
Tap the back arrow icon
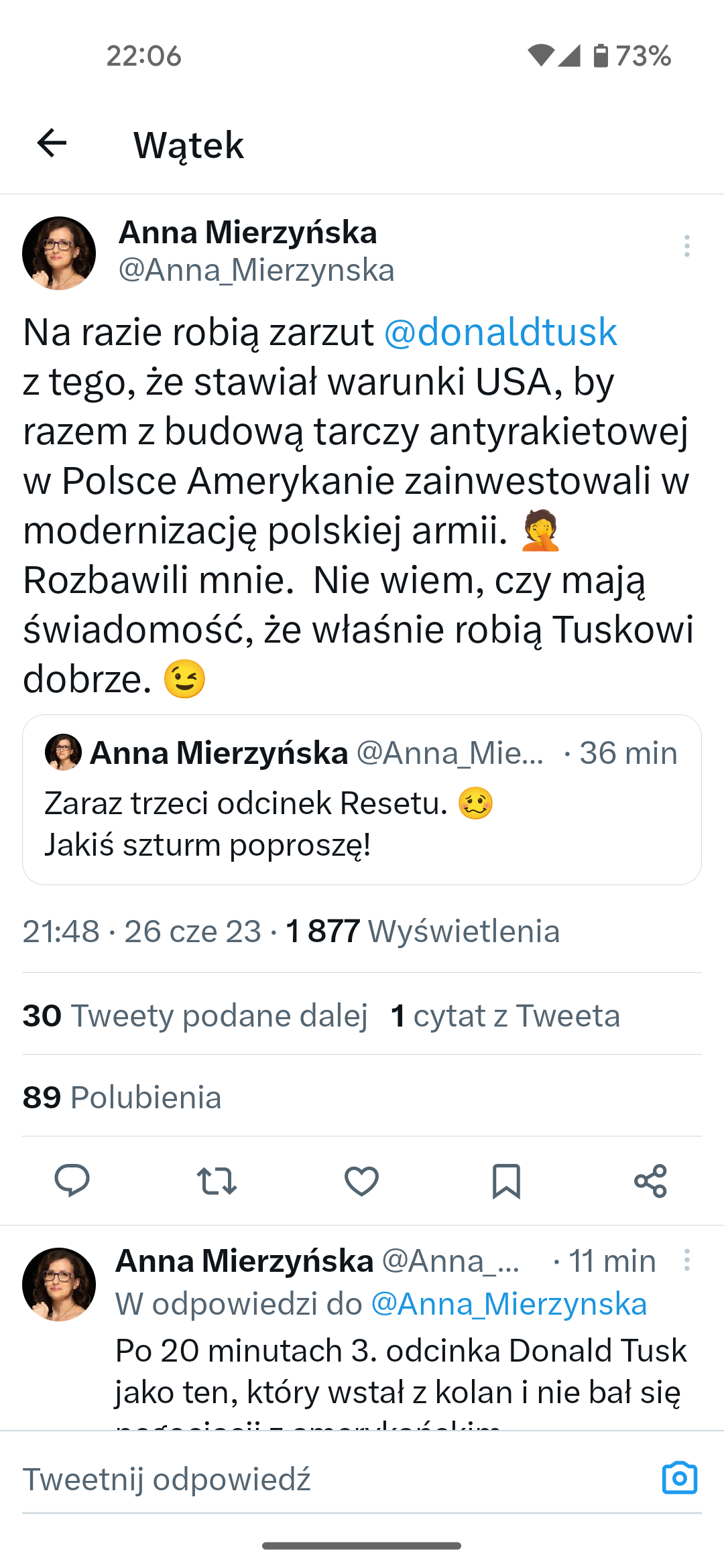pos(52,143)
